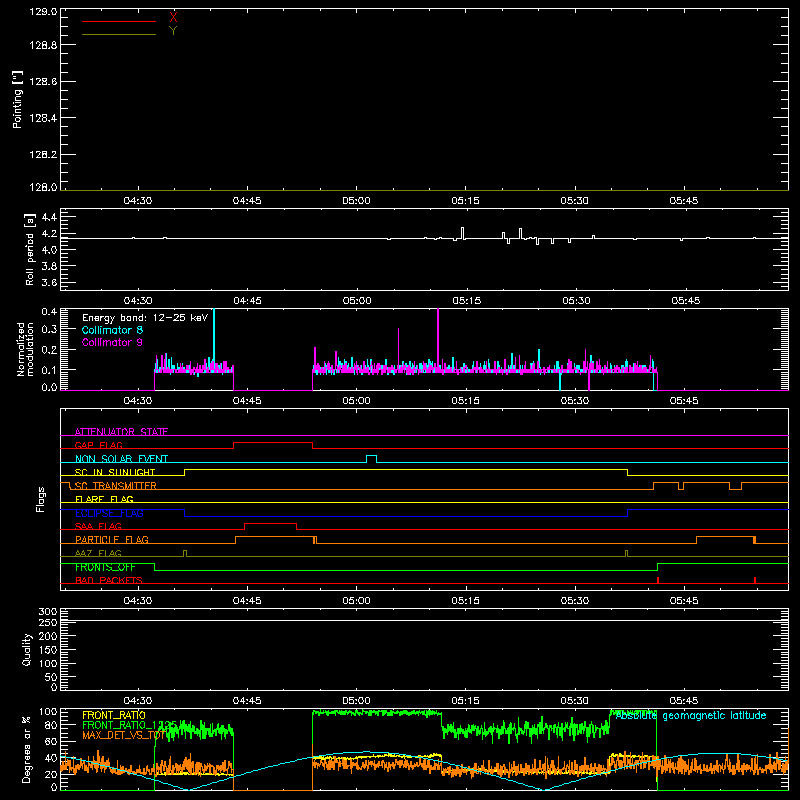Click the FLARE_FLAG label
The width and height of the screenshot is (800, 800).
click(104, 499)
